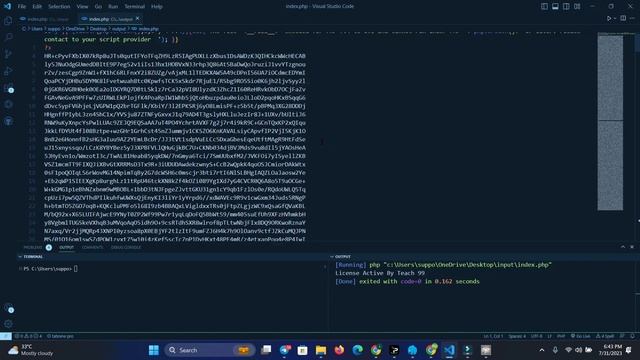Change language mode via PHP status item
This screenshot has height=360, width=640.
click(x=561, y=336)
